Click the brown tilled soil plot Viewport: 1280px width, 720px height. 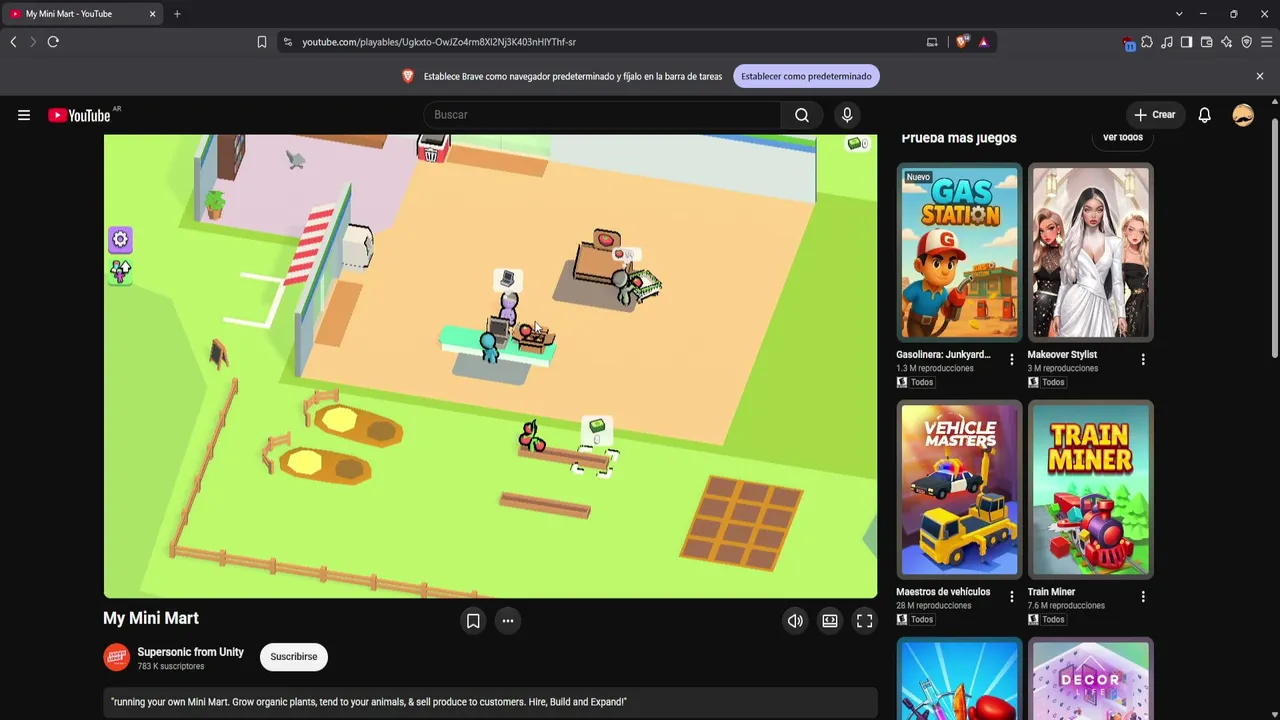741,521
